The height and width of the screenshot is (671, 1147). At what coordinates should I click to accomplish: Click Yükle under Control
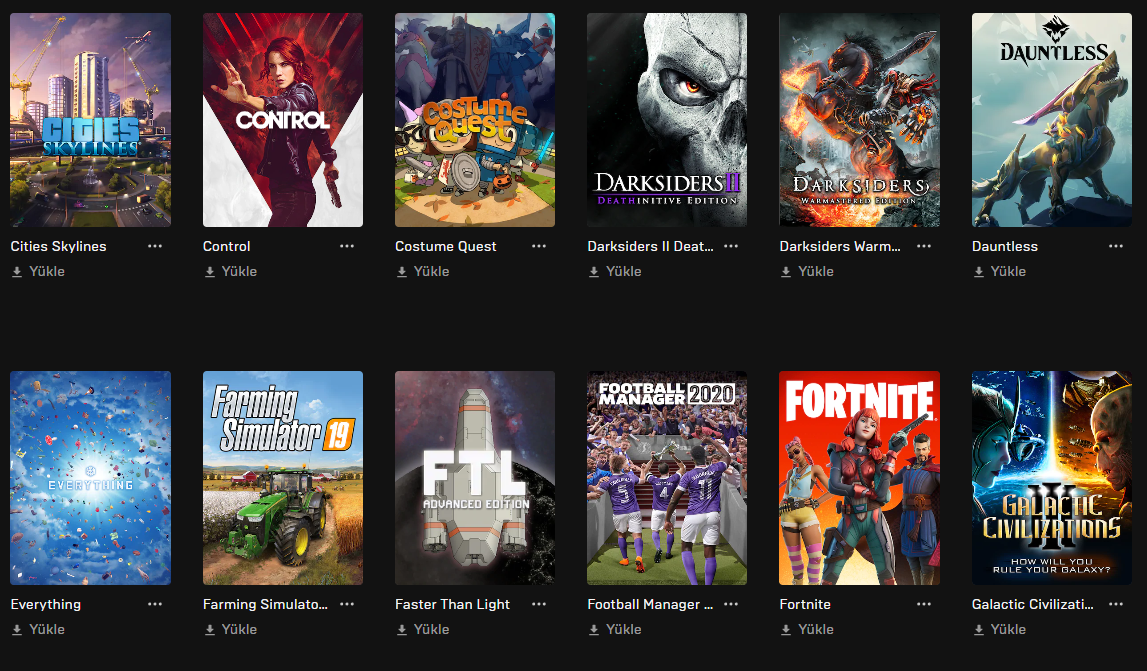230,271
